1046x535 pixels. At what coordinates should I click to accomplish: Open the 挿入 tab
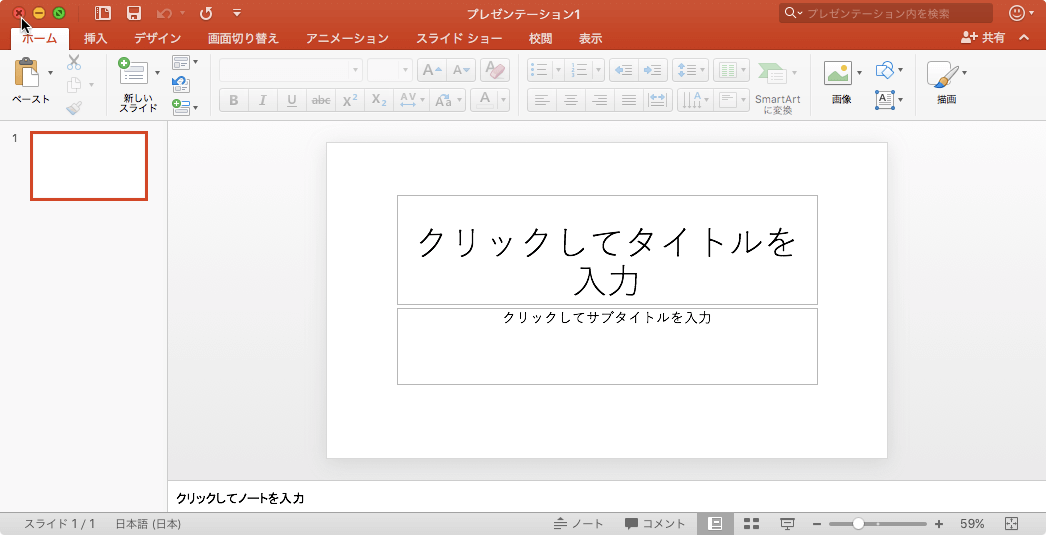click(96, 39)
